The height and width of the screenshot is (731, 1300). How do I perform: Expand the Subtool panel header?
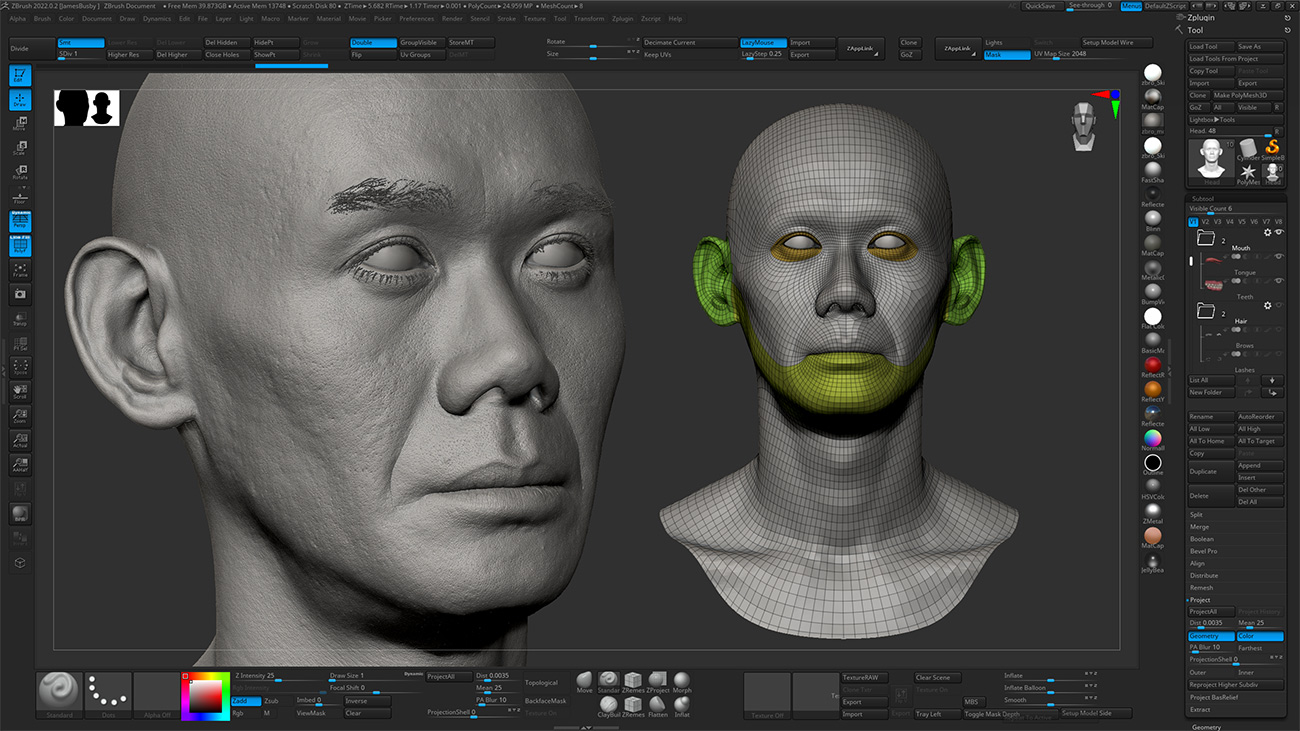click(x=1203, y=199)
